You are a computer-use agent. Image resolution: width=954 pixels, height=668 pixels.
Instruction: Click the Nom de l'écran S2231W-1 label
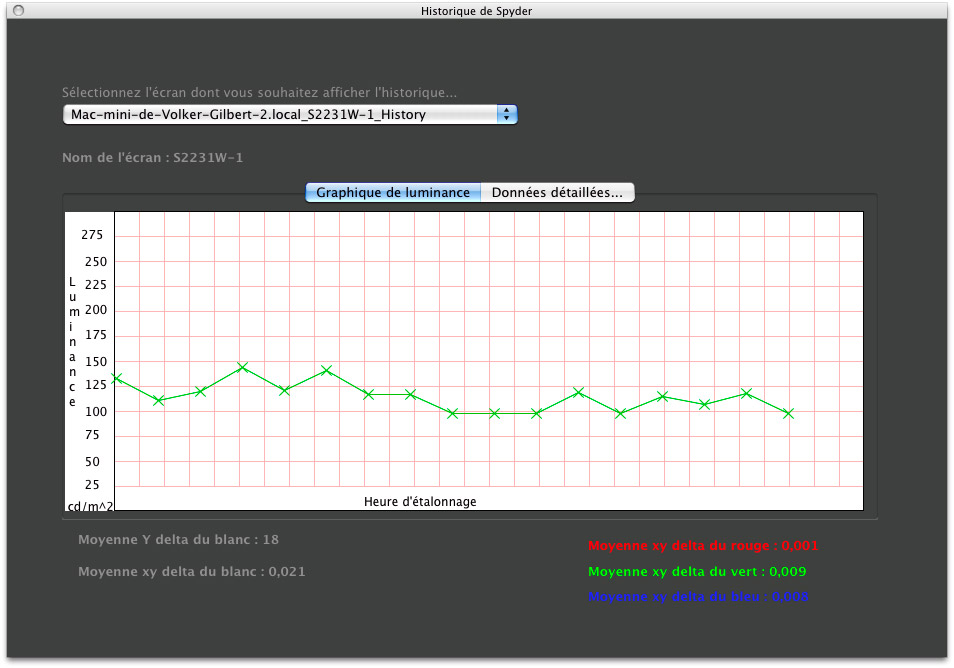click(x=153, y=158)
